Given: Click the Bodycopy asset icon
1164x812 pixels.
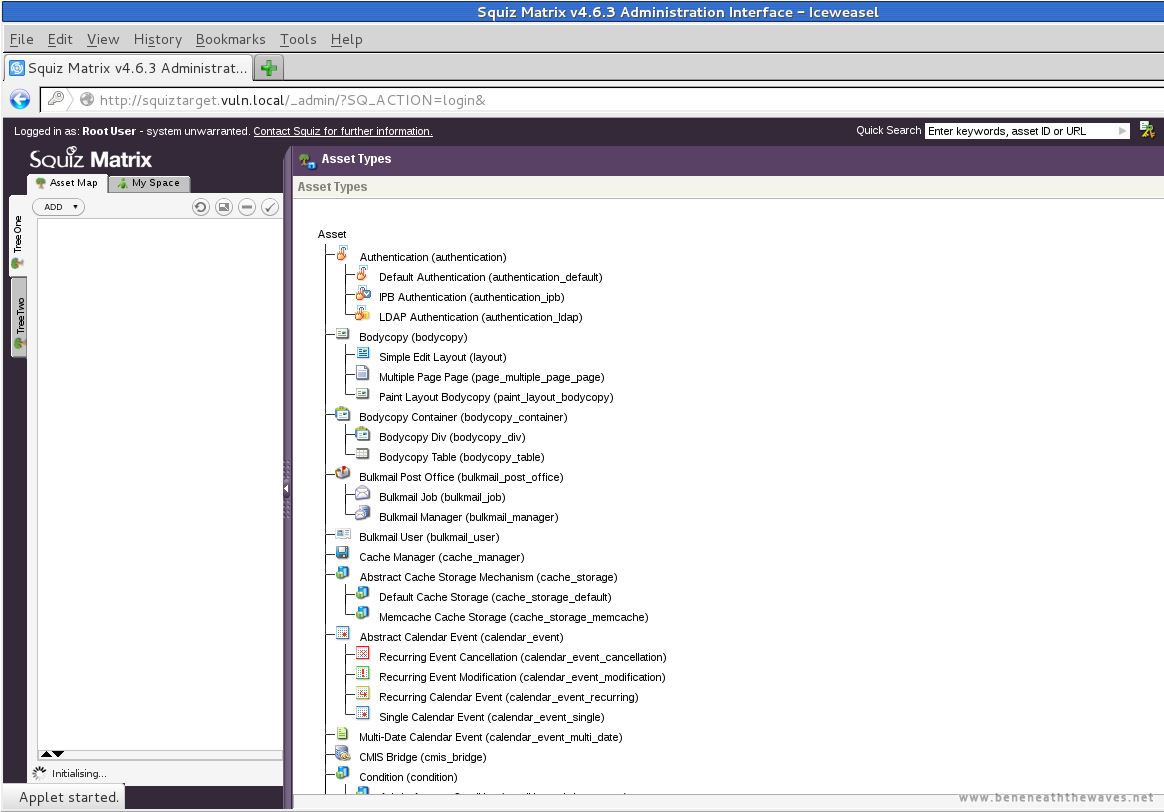Looking at the screenshot, I should coord(342,334).
